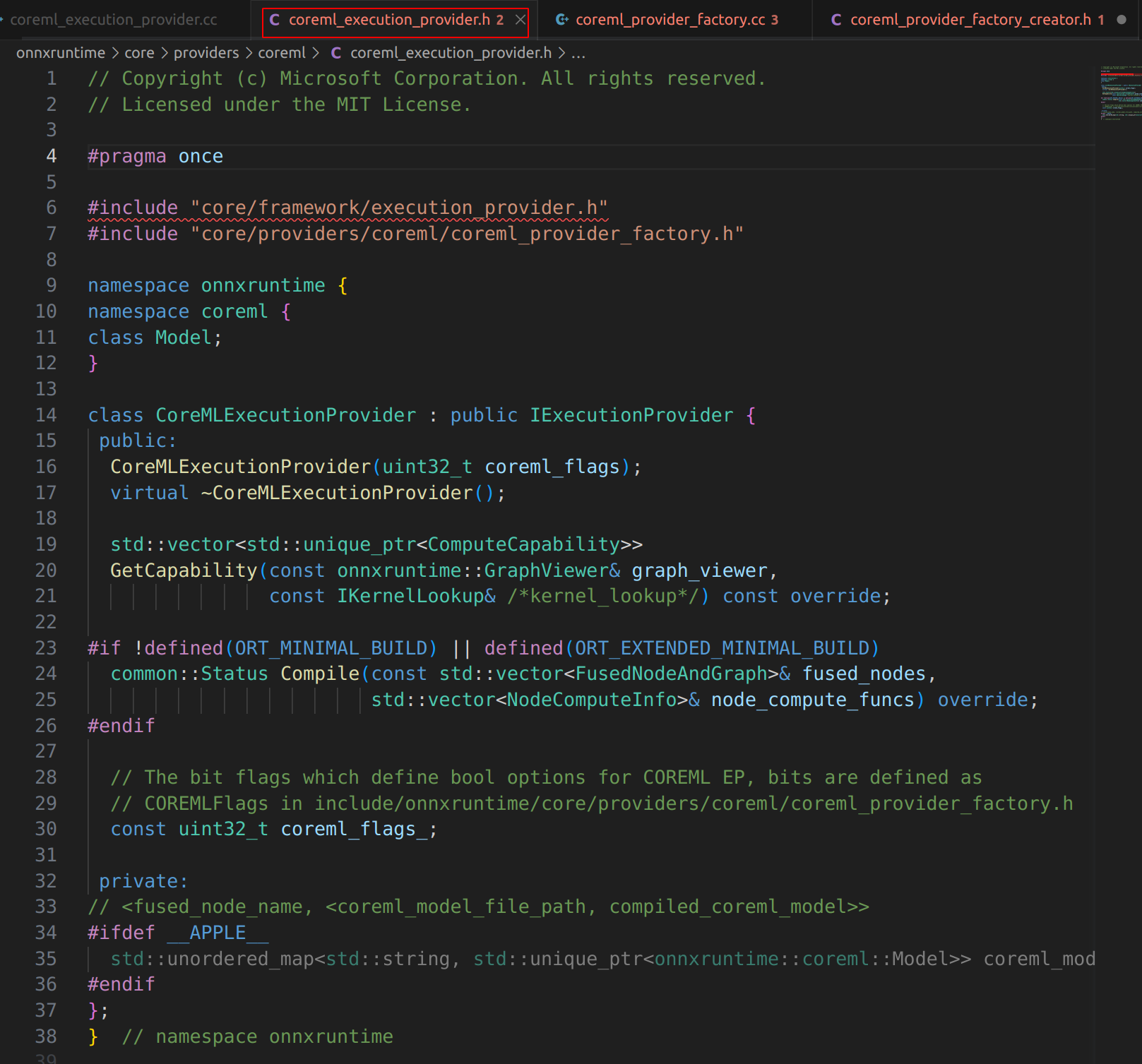Click 'ComputeCapability' on line 19
The height and width of the screenshot is (1064, 1142).
coord(524,544)
